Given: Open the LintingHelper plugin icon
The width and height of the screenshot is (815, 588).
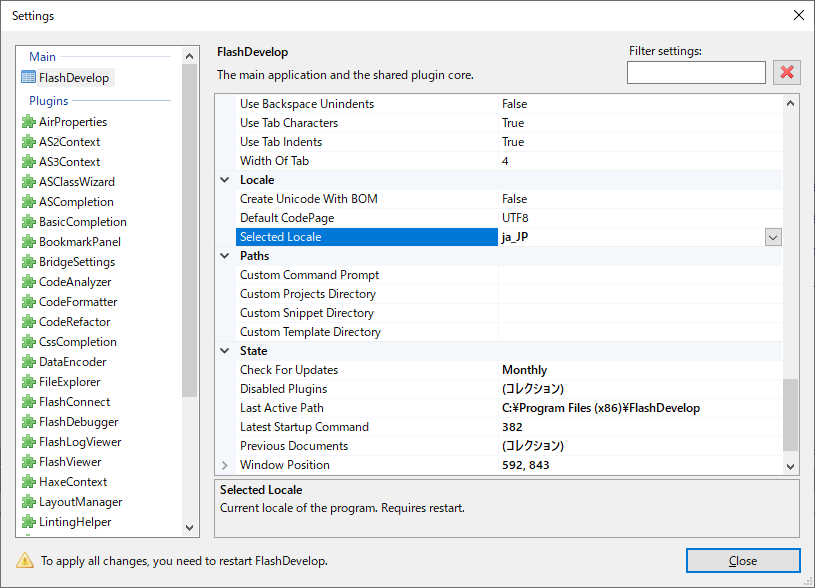Looking at the screenshot, I should [x=28, y=522].
